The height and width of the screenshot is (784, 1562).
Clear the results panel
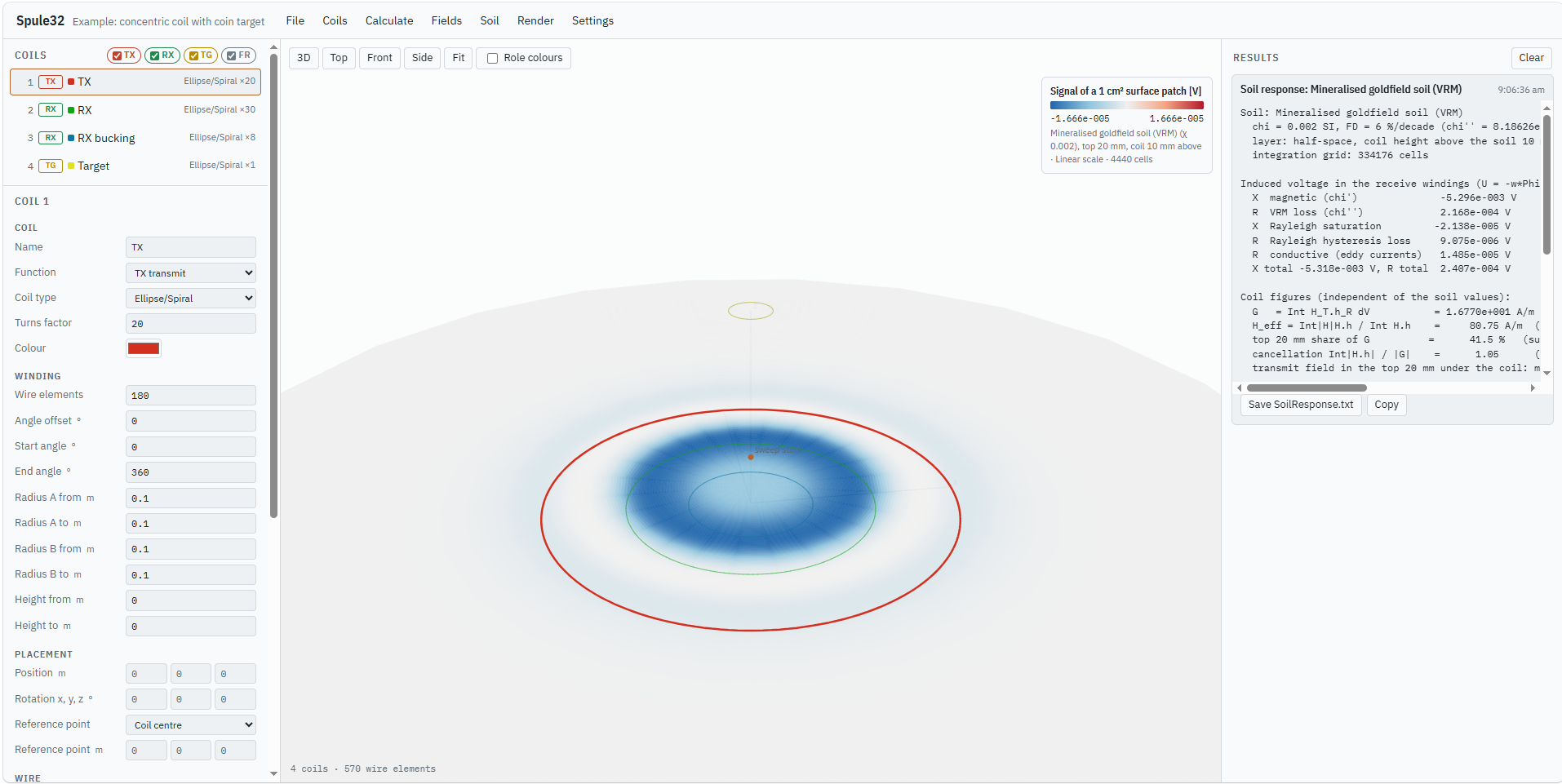pos(1531,58)
